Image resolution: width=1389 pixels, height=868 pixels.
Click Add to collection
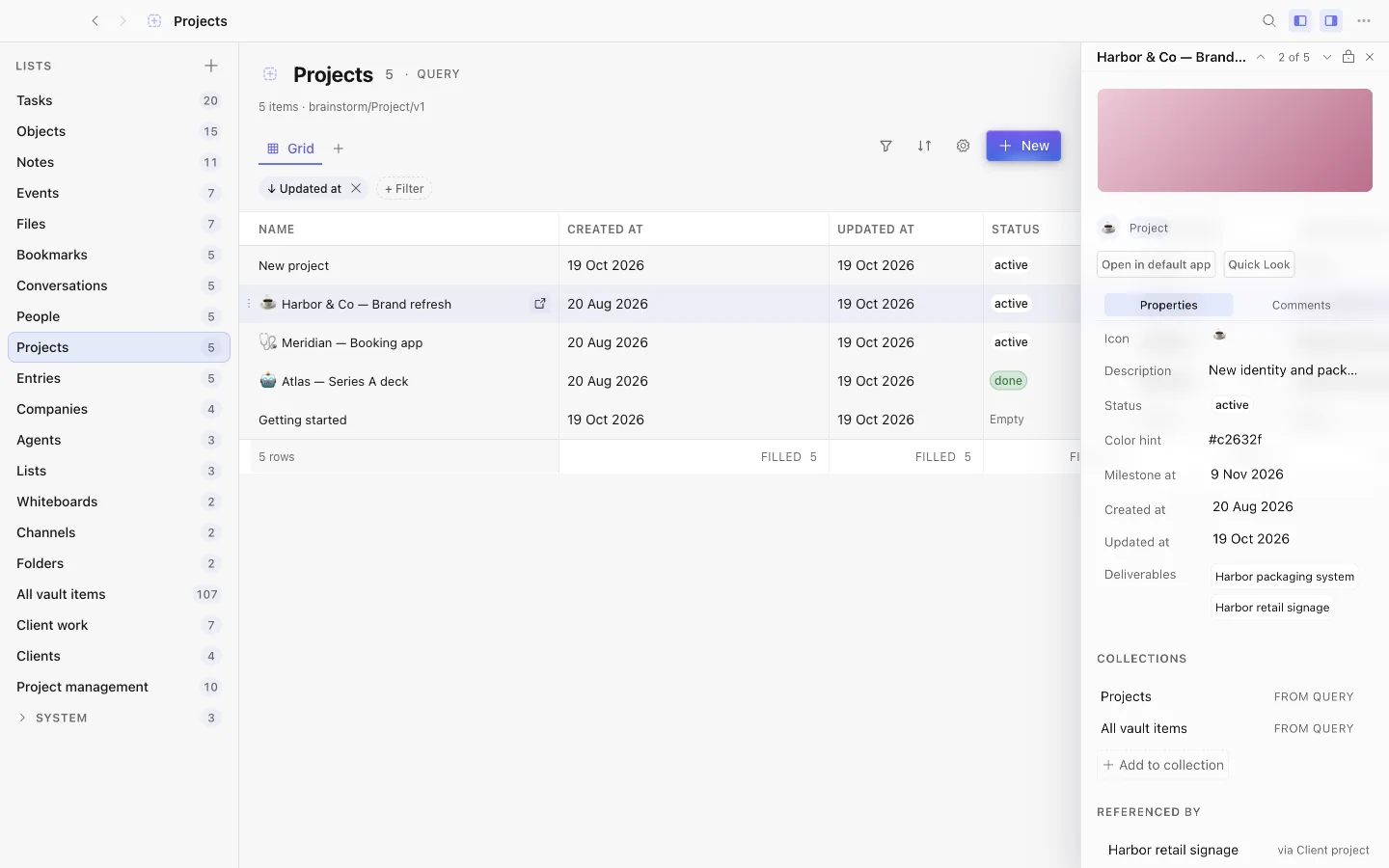[1163, 765]
